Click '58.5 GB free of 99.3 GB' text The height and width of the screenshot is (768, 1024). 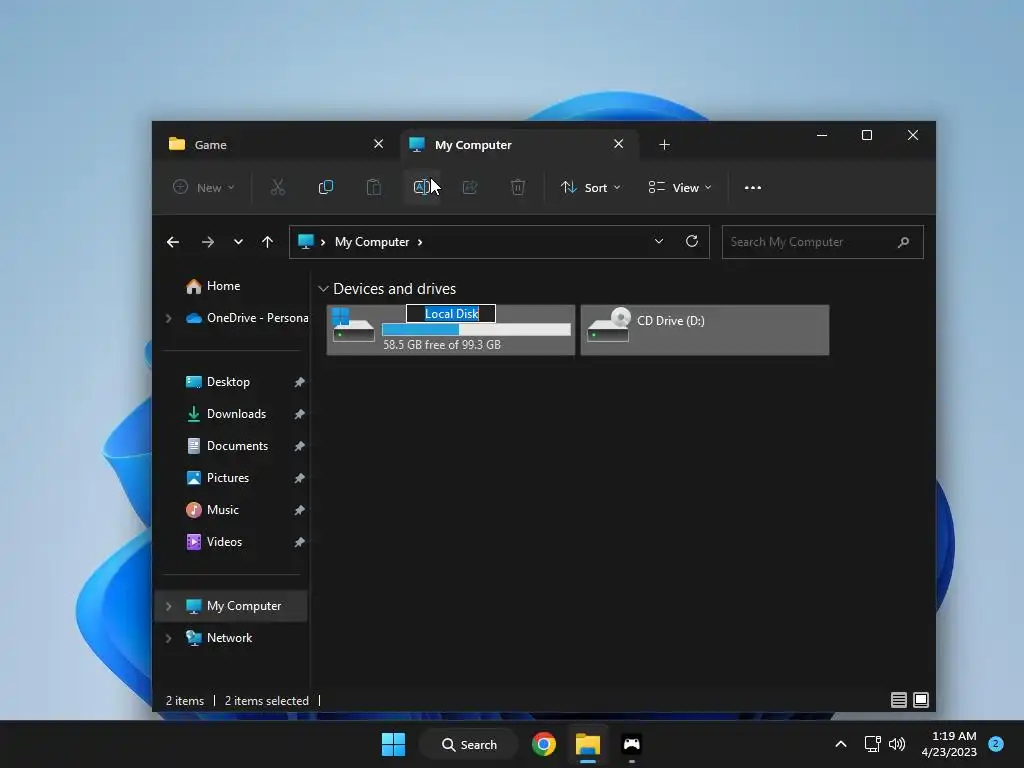point(442,345)
